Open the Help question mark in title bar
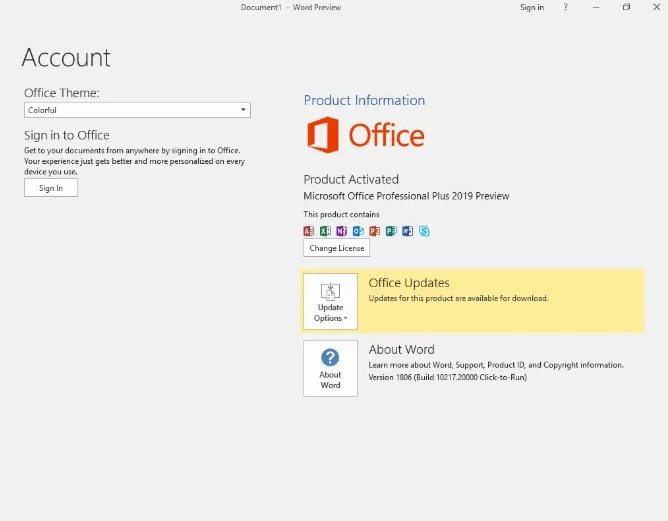Image resolution: width=668 pixels, height=521 pixels. click(565, 7)
